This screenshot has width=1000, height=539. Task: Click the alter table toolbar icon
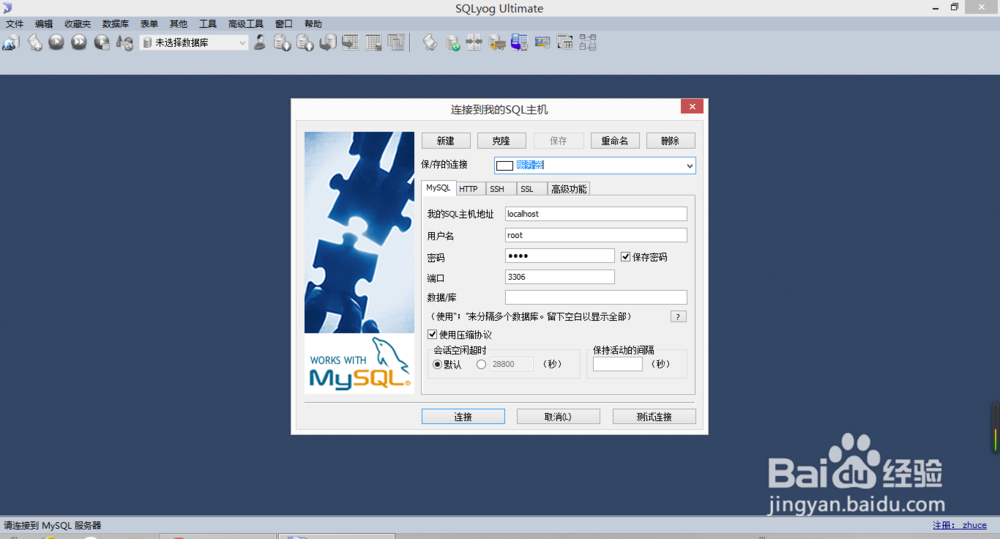373,43
